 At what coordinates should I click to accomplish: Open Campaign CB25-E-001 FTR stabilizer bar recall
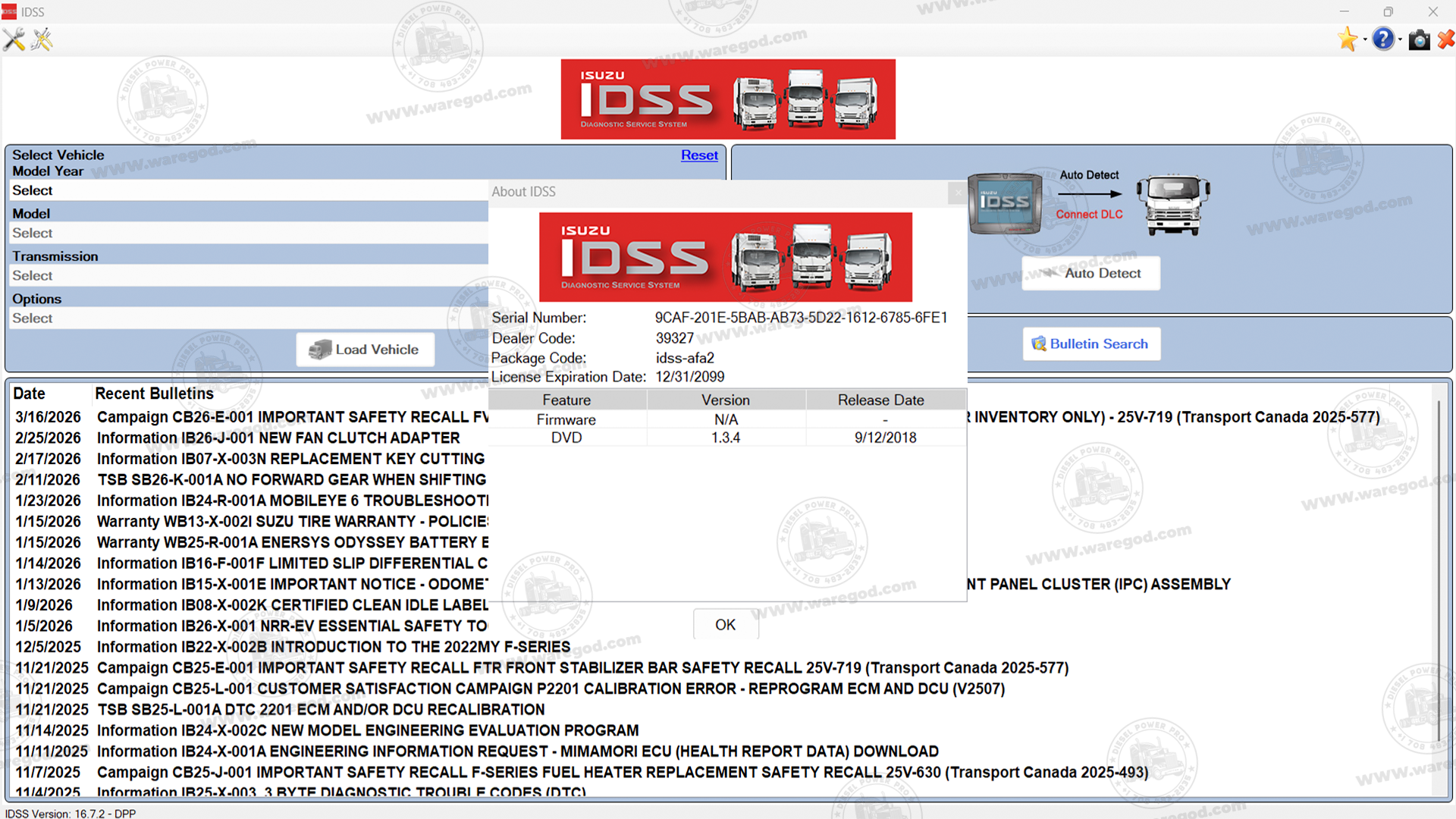541,668
